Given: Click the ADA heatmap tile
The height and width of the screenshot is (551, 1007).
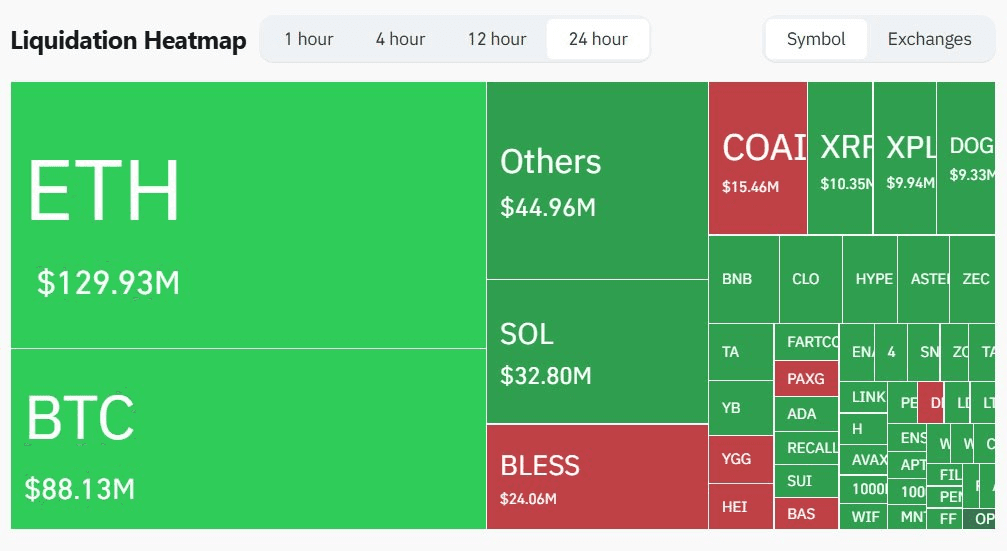Looking at the screenshot, I should coord(806,414).
